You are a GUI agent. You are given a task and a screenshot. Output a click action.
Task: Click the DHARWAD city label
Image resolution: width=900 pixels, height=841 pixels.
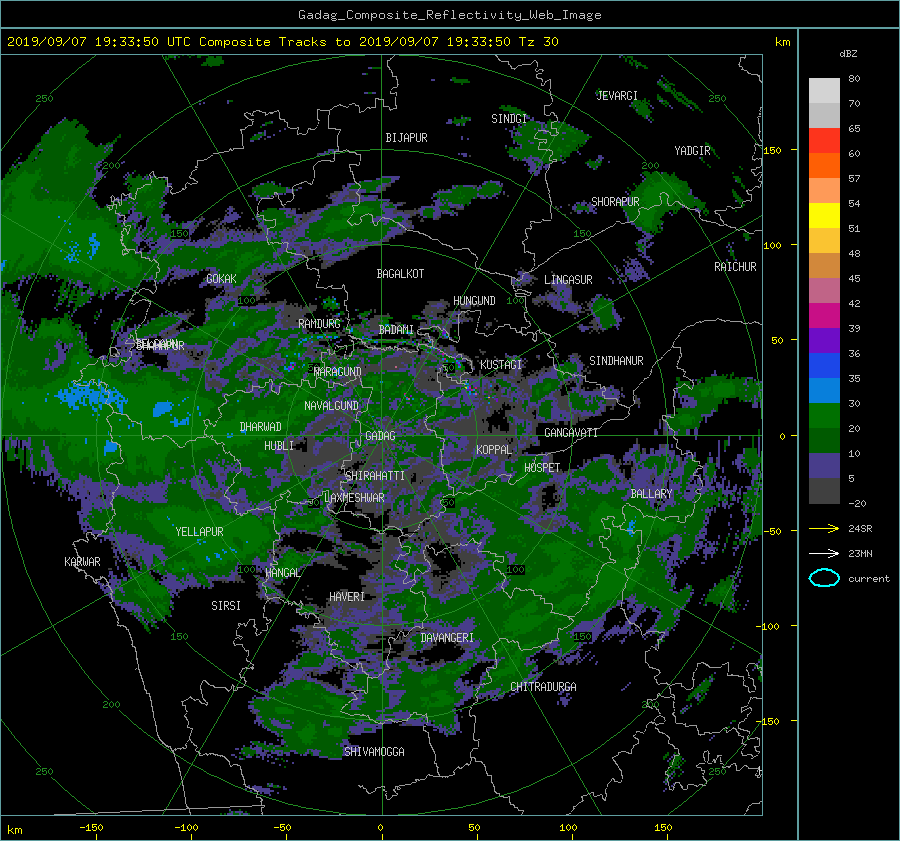(x=261, y=427)
